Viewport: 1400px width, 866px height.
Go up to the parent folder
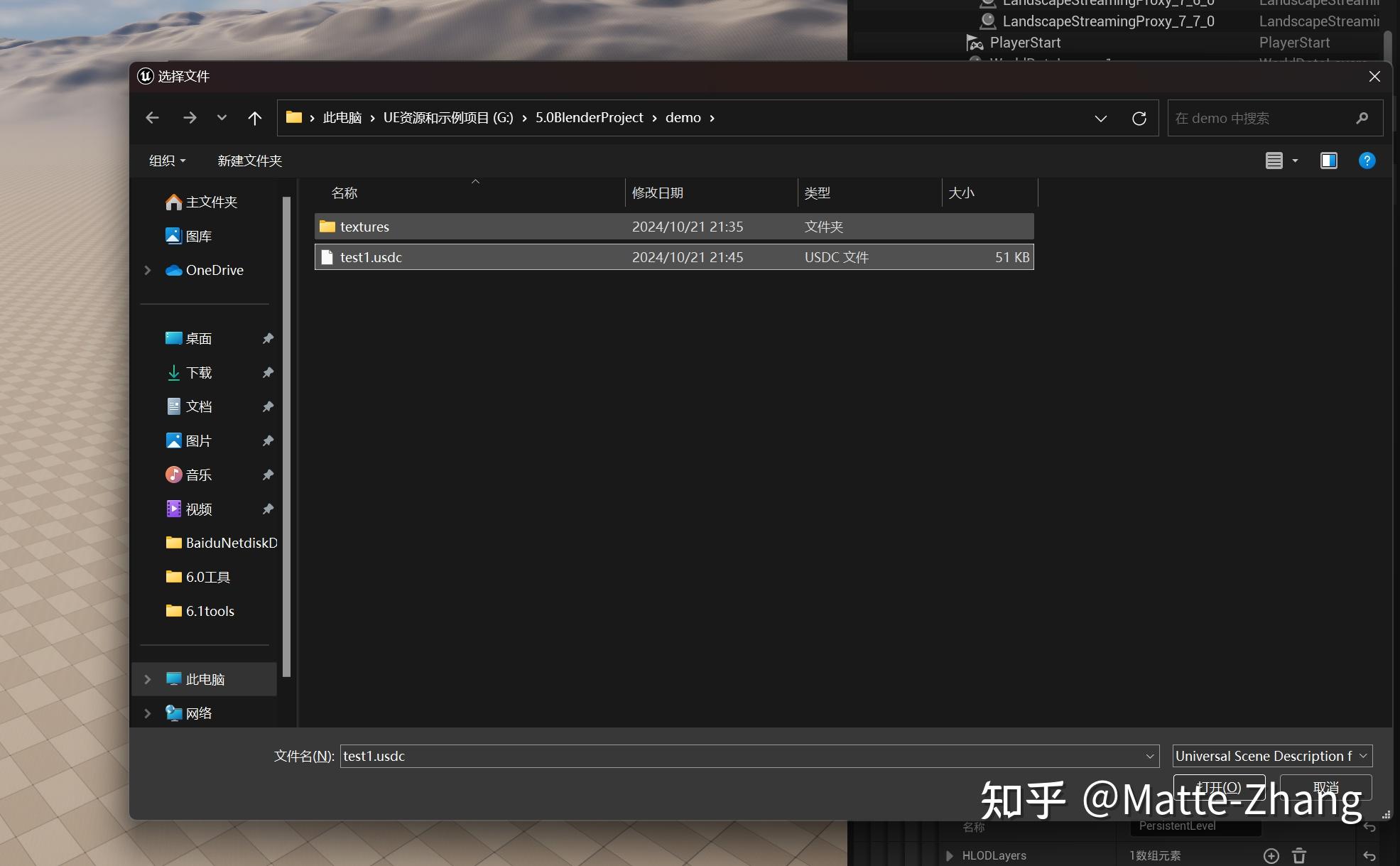point(254,117)
